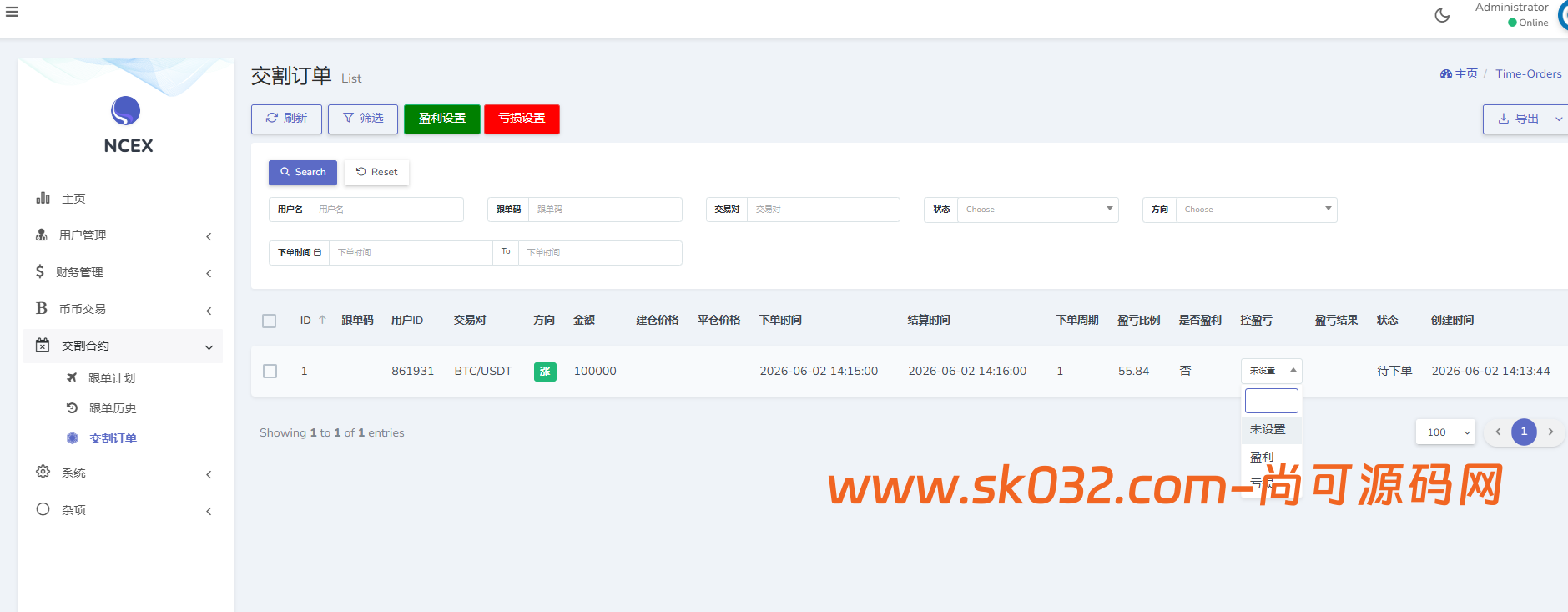1568x612 pixels.
Task: Click the 交割合约 calendar icon
Action: (43, 345)
